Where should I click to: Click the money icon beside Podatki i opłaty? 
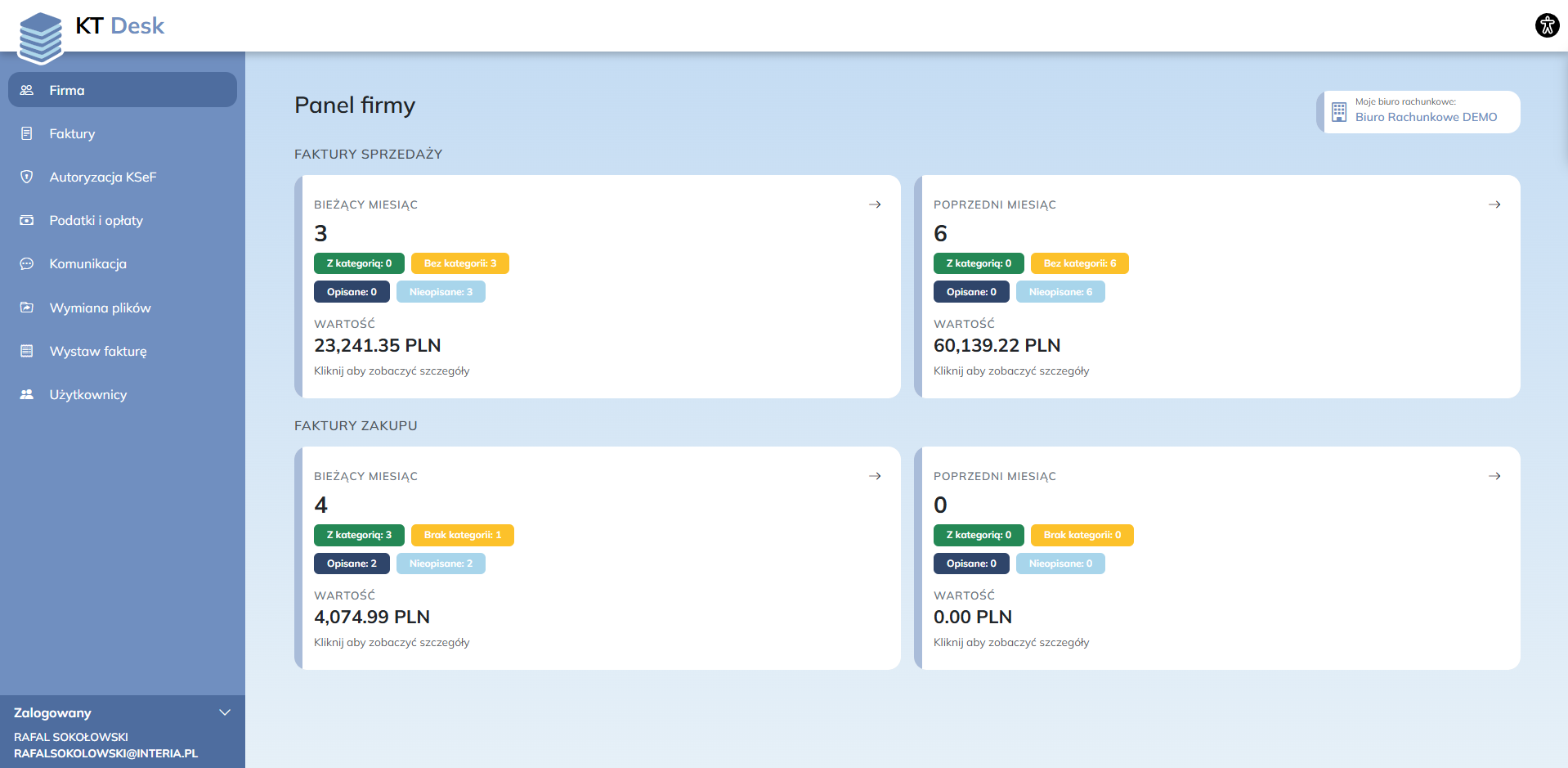(x=27, y=220)
